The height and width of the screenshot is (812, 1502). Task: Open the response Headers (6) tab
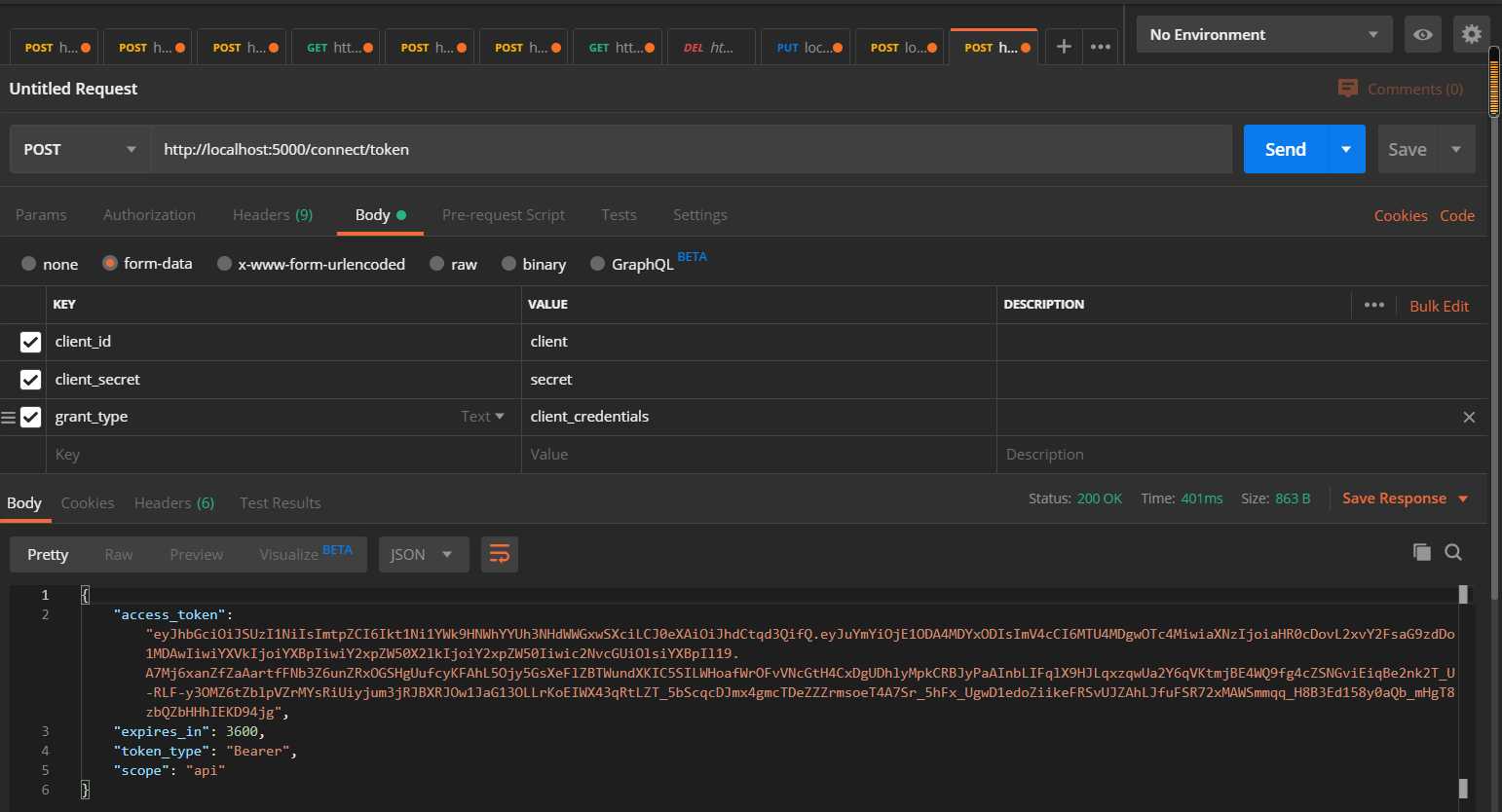click(174, 503)
